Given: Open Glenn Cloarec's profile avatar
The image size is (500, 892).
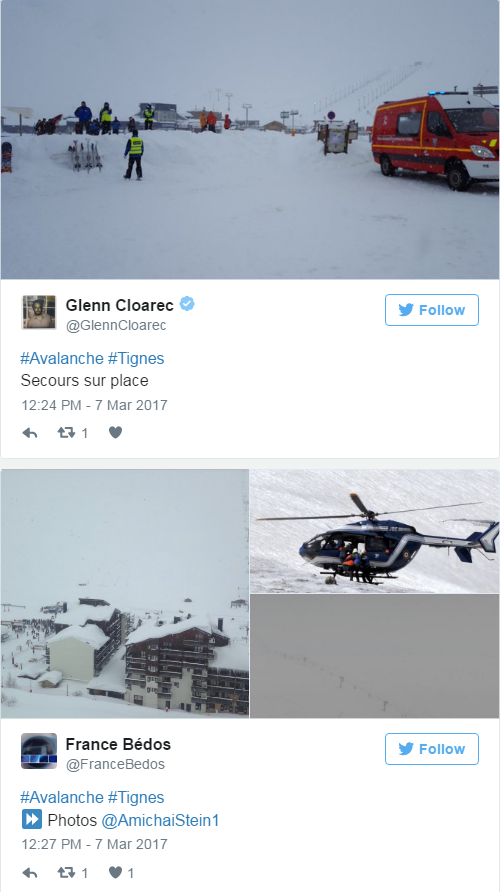Looking at the screenshot, I should coord(39,312).
